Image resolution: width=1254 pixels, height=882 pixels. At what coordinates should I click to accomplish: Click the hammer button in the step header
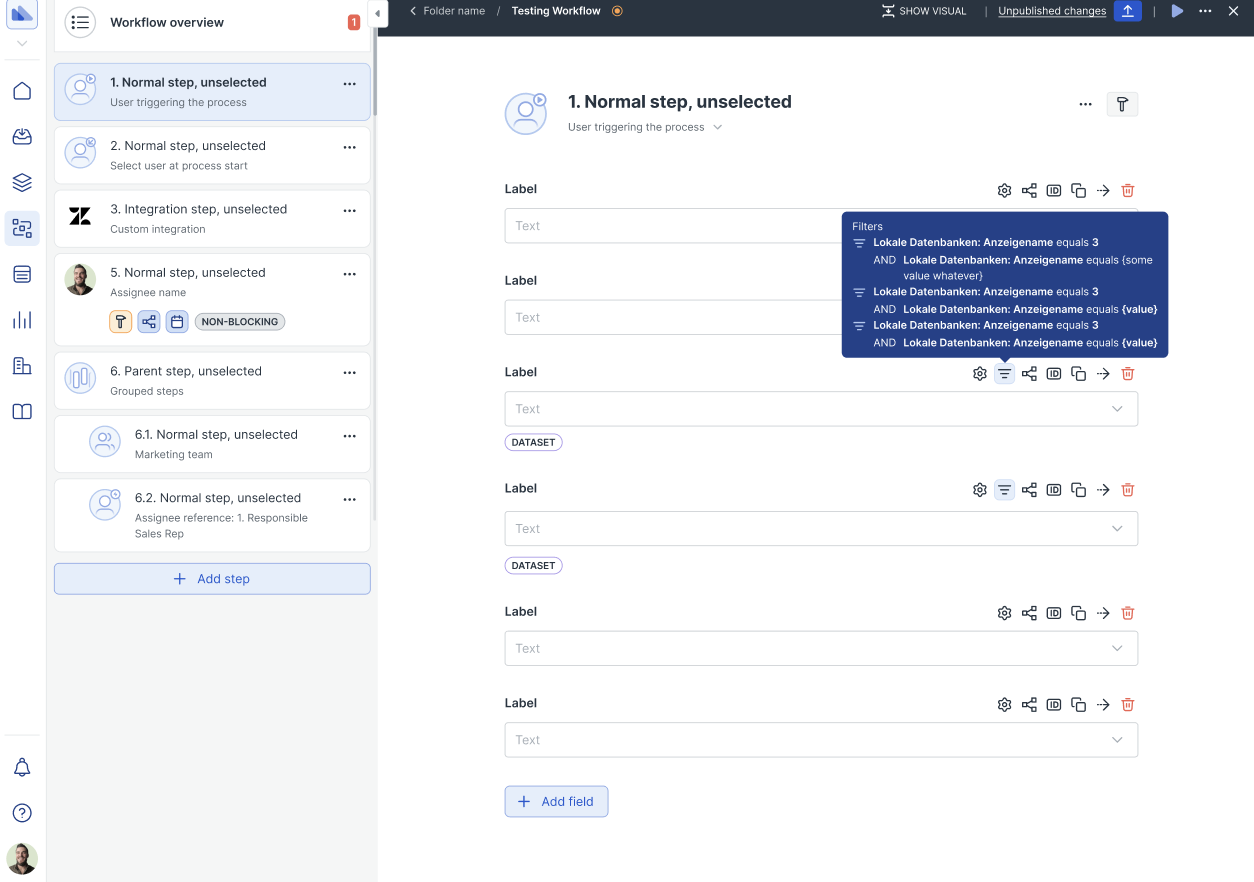1122,104
